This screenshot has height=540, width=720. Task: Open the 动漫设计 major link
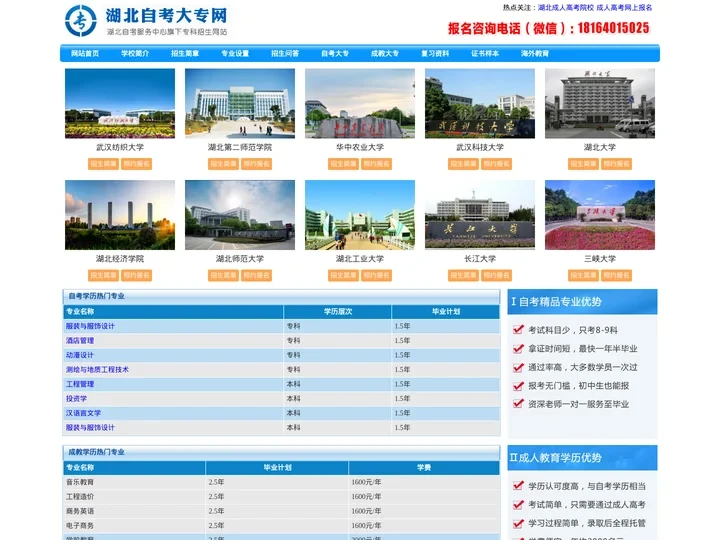pos(80,355)
